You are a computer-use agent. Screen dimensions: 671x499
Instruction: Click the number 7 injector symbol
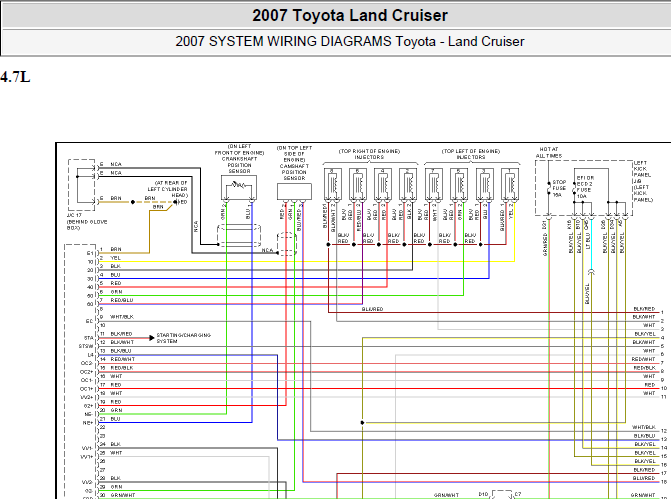[x=434, y=185]
